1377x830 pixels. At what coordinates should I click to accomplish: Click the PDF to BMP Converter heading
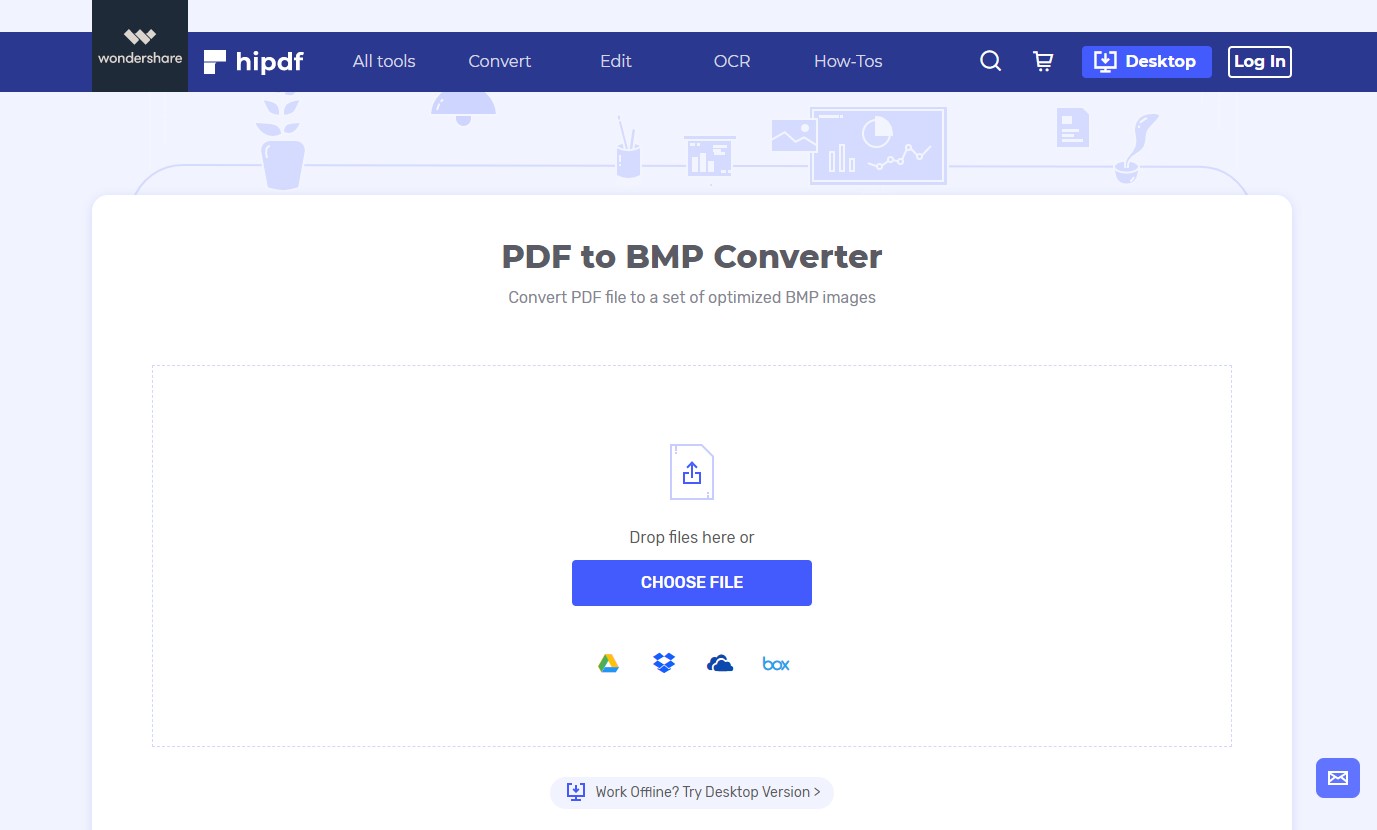click(692, 257)
